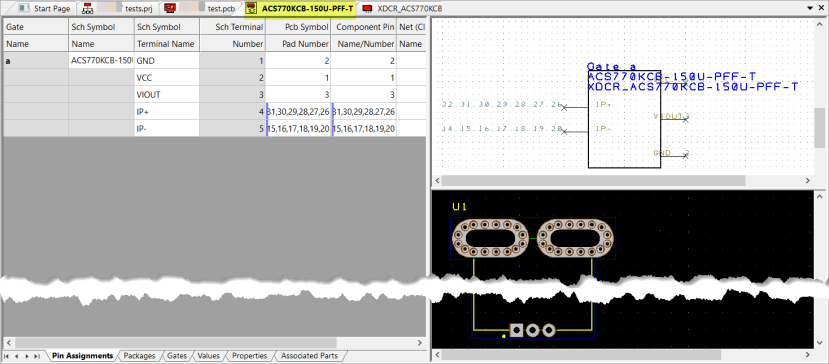829x364 pixels.
Task: Open the Gates sheet tab
Action: tap(177, 356)
